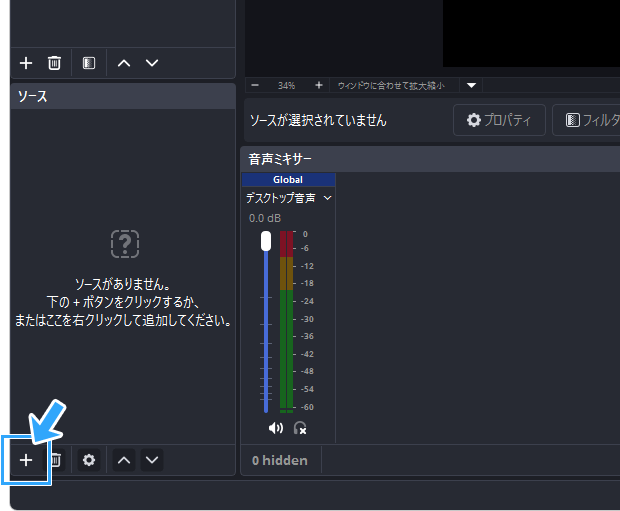Image resolution: width=620 pixels, height=511 pixels.
Task: Click the フィルタ button
Action: pos(587,120)
